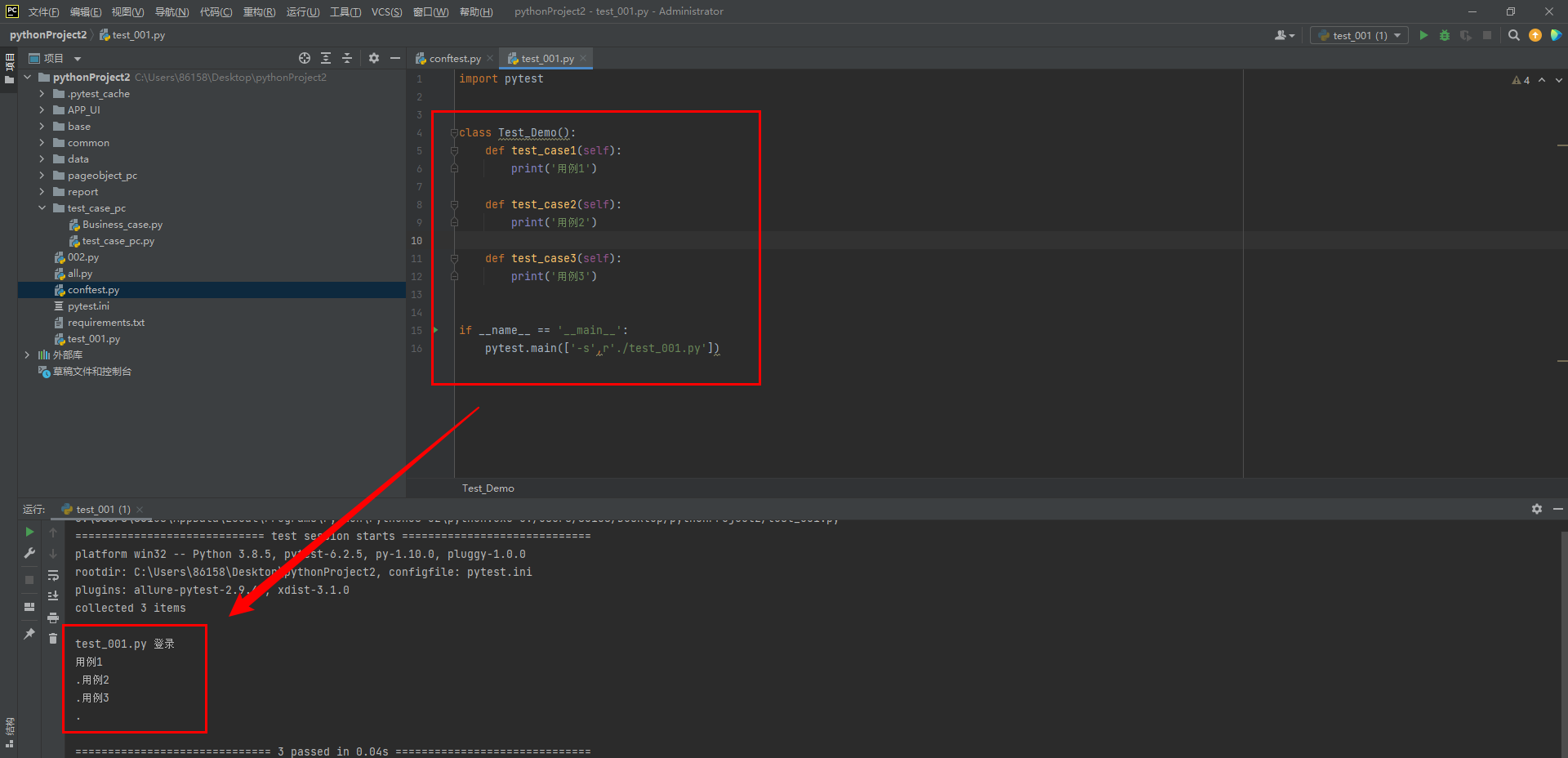Switch to conftest.py editor tab
Image resolution: width=1568 pixels, height=758 pixels.
pyautogui.click(x=454, y=59)
